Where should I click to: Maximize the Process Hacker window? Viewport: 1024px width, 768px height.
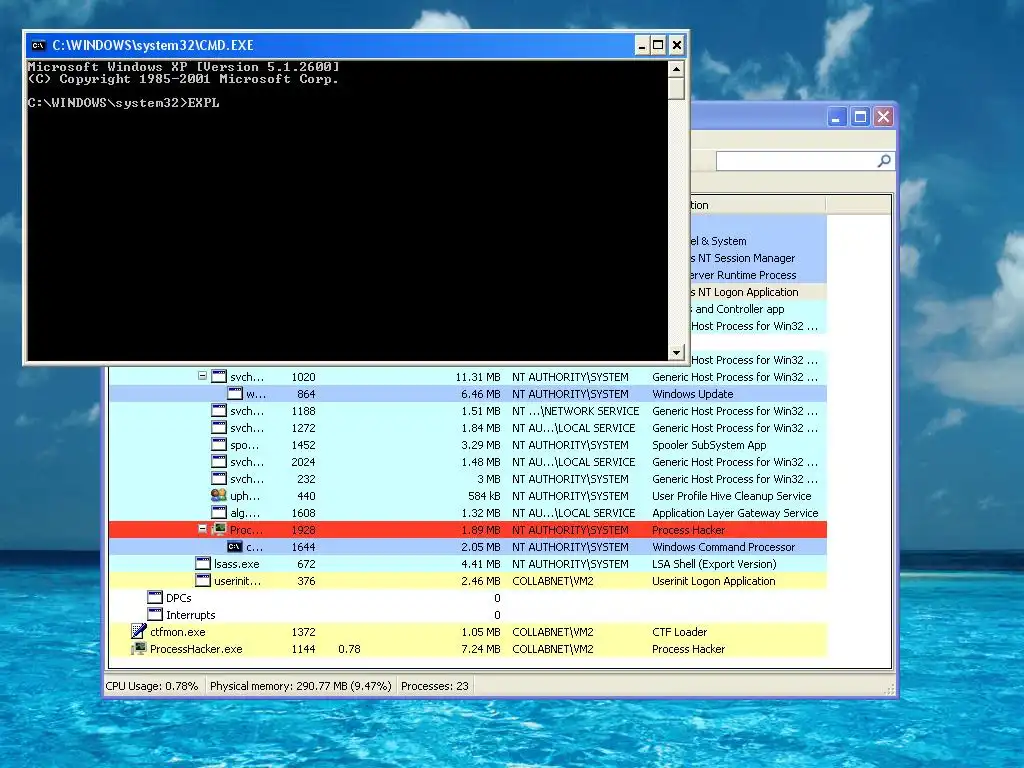(x=861, y=117)
